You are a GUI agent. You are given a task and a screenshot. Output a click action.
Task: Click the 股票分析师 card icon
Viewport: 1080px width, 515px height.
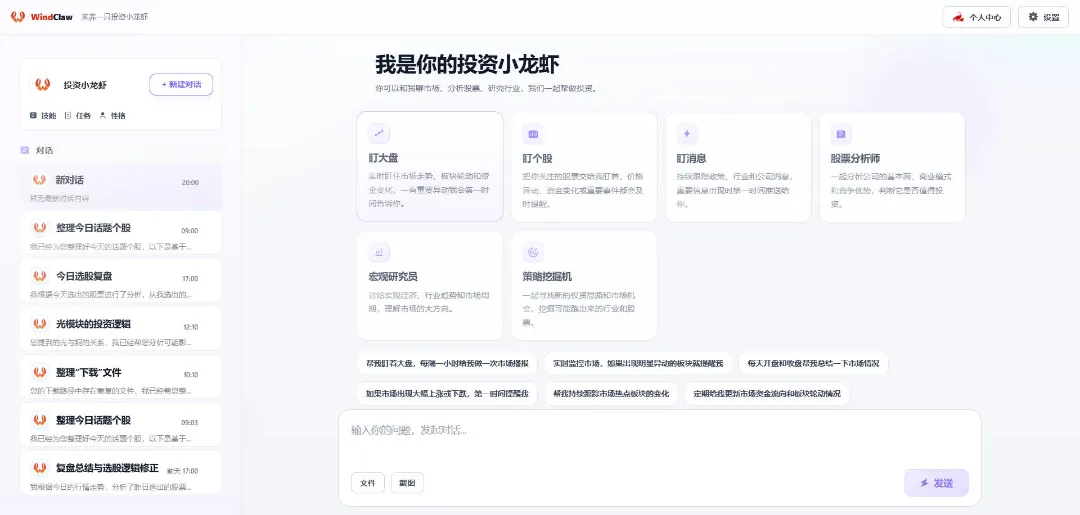pos(841,134)
